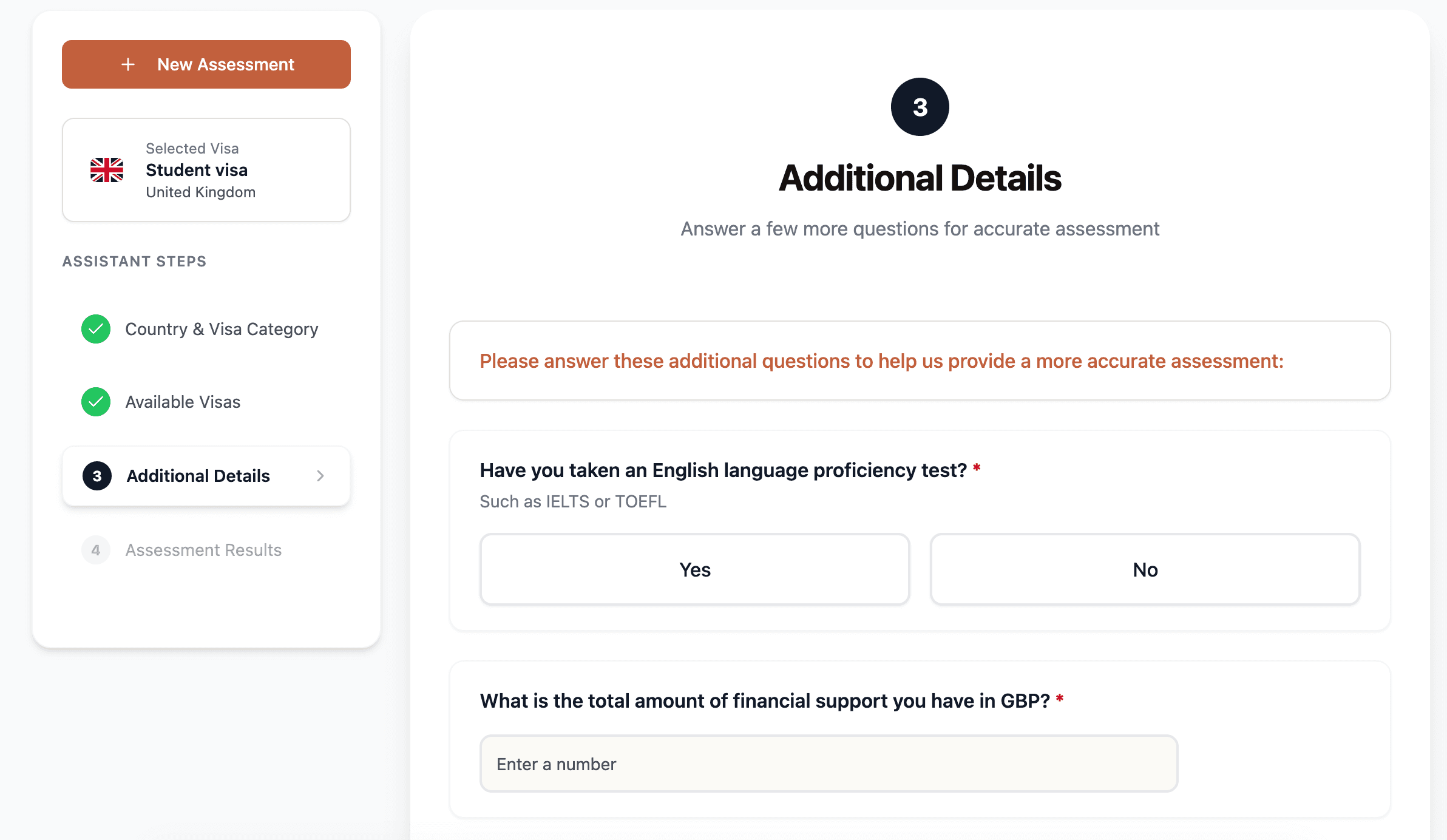1447x840 pixels.
Task: Click the grey step 4 number badge
Action: pyautogui.click(x=96, y=550)
